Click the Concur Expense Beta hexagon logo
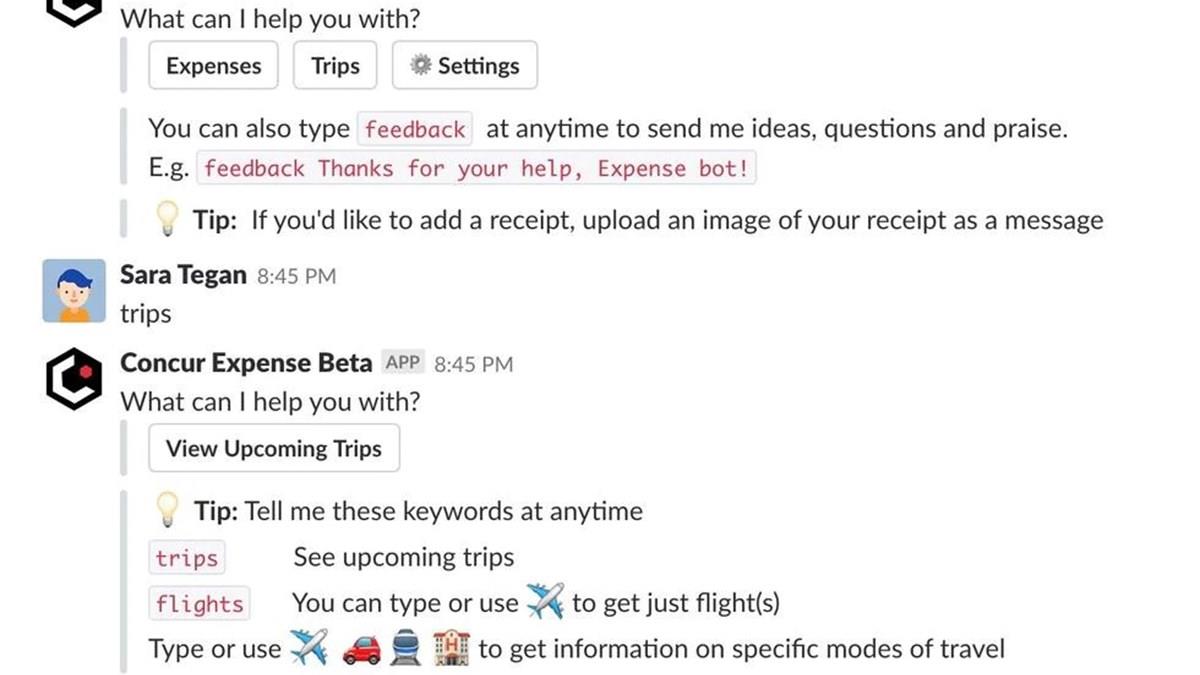Viewport: 1200px width, 675px height. (x=74, y=379)
